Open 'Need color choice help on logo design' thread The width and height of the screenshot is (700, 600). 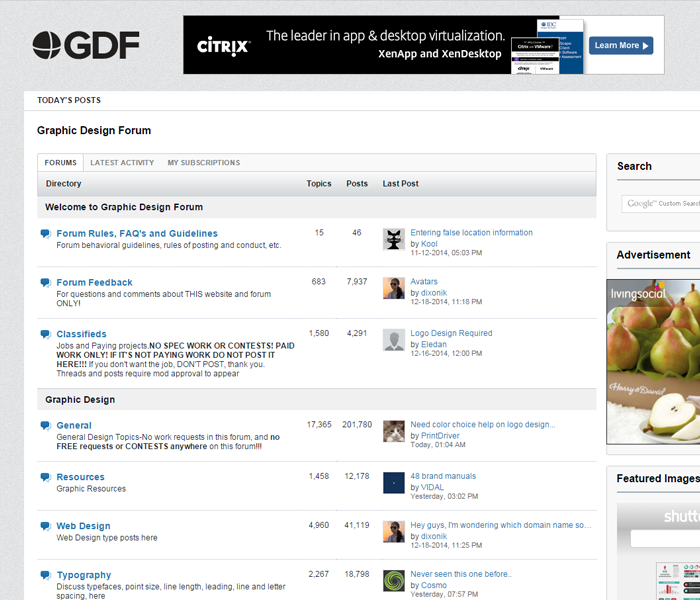point(483,425)
